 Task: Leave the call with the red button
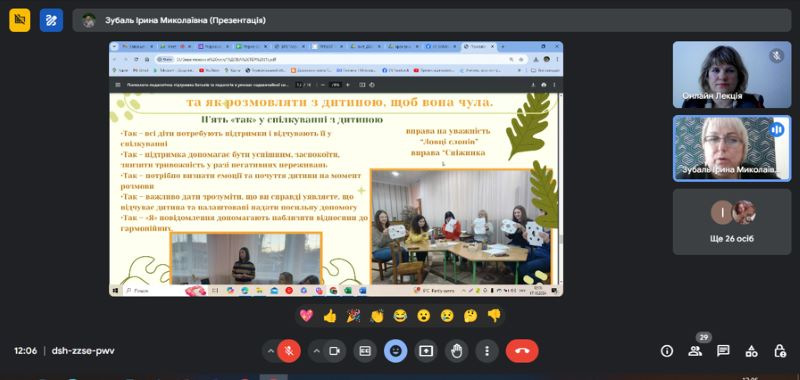coord(522,351)
